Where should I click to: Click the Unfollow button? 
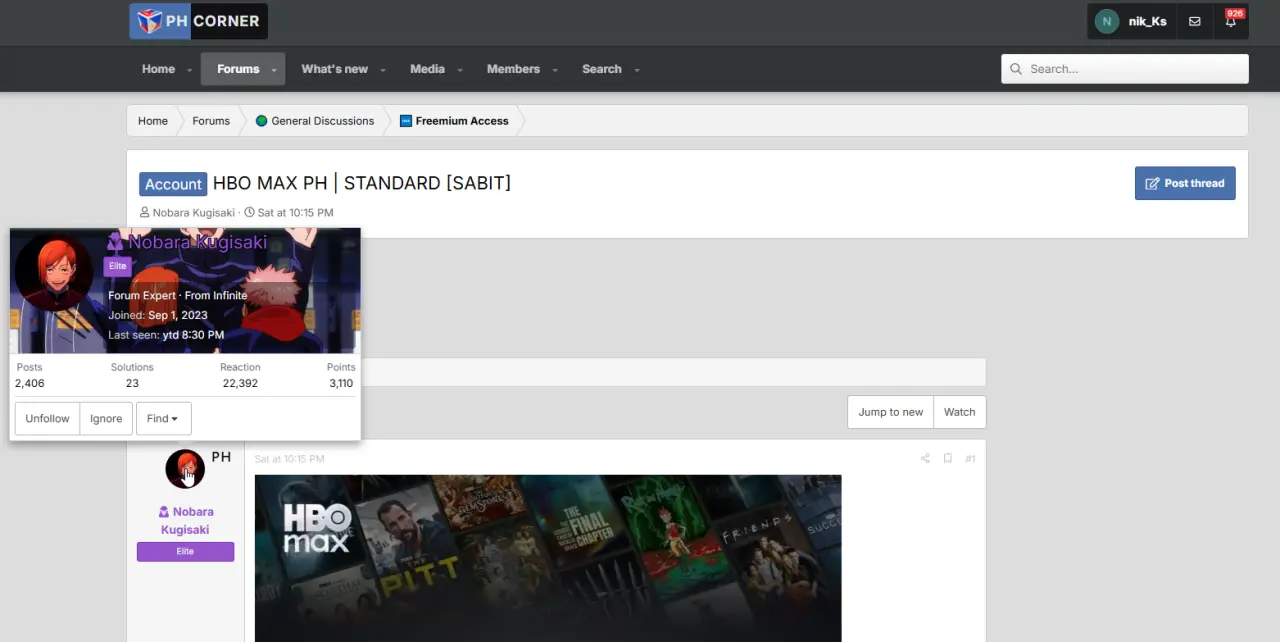pyautogui.click(x=47, y=419)
